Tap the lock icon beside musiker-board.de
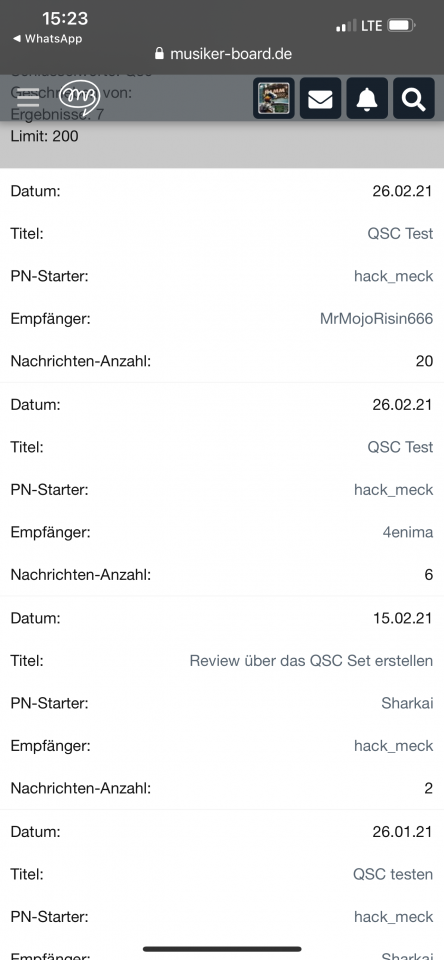Viewport: 444px width, 960px height. tap(160, 54)
